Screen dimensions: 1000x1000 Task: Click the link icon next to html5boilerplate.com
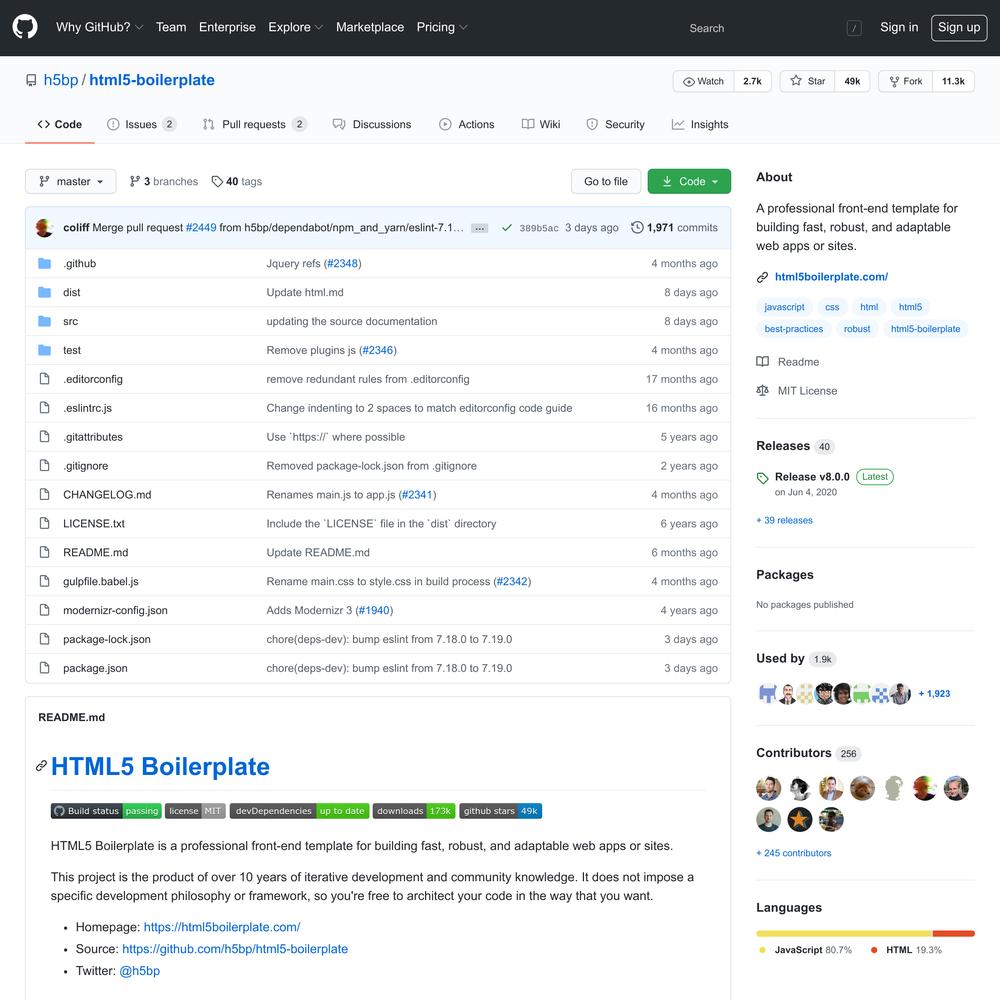[762, 277]
